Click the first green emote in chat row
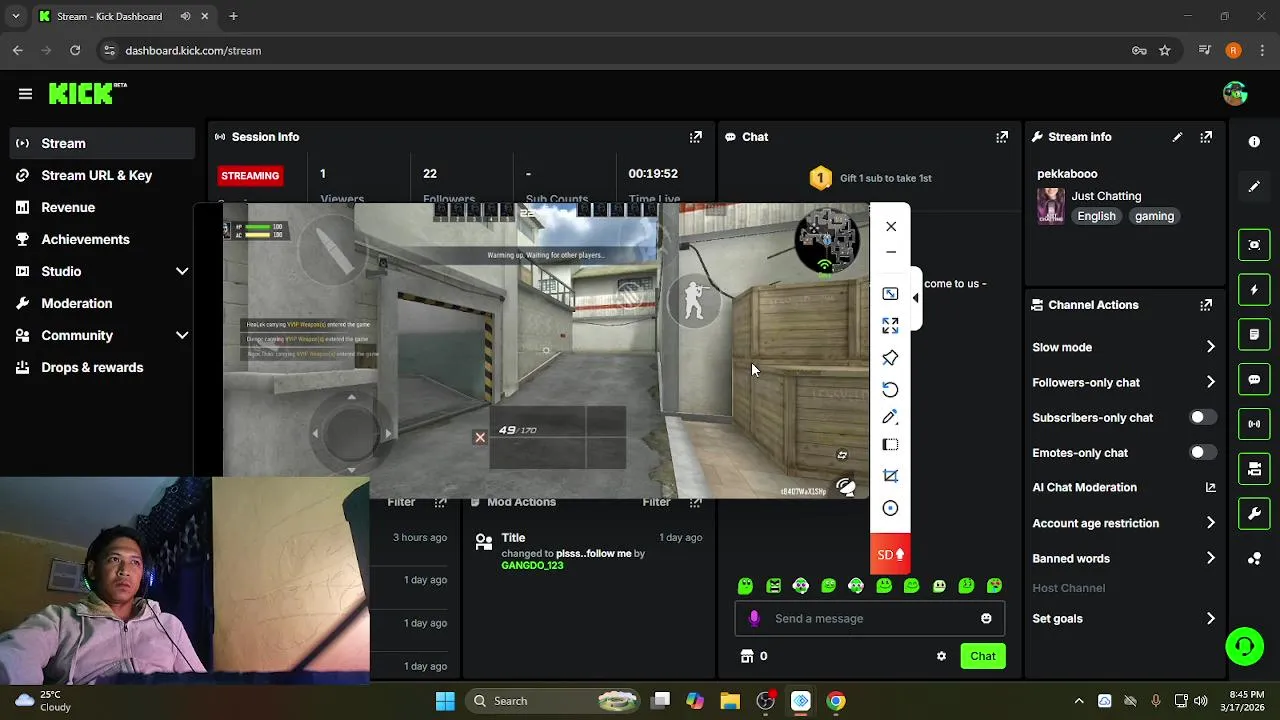1280x720 pixels. (x=745, y=586)
